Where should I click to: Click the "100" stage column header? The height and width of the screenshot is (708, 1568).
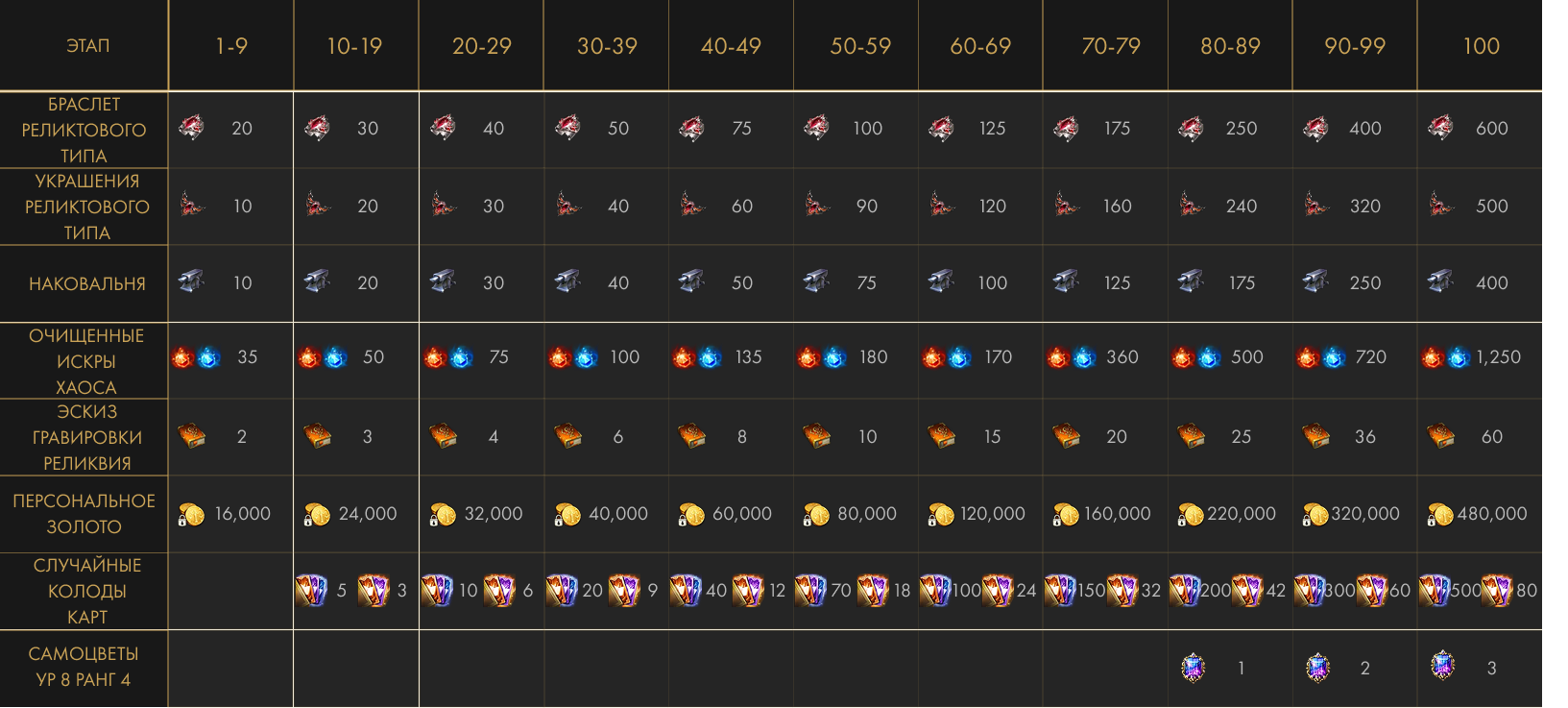[1481, 46]
